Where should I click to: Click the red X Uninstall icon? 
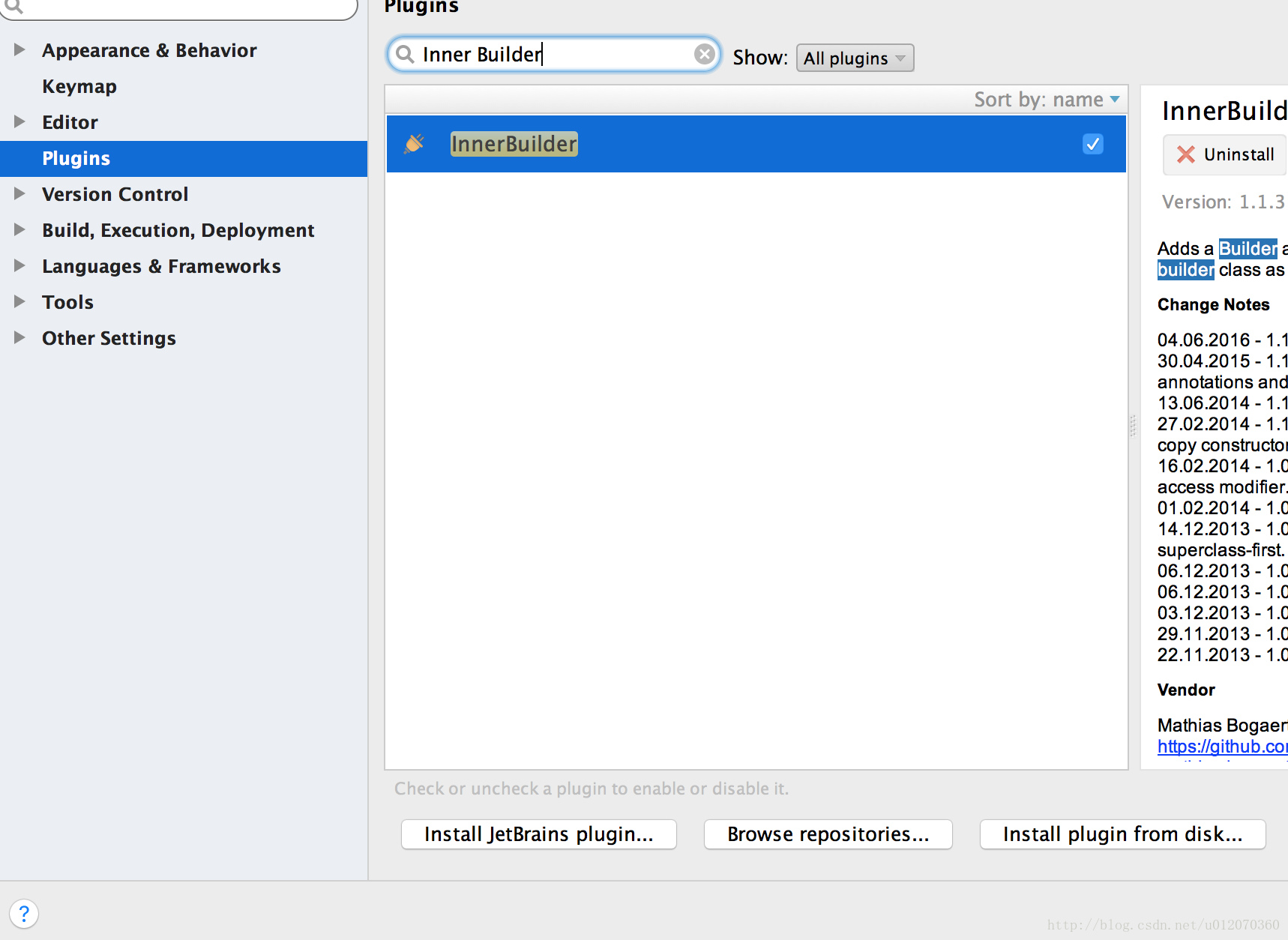[1185, 154]
